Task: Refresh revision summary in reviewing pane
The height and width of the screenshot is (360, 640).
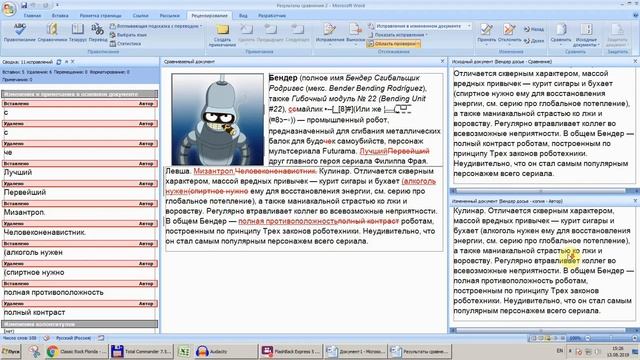Action: [x=59, y=62]
